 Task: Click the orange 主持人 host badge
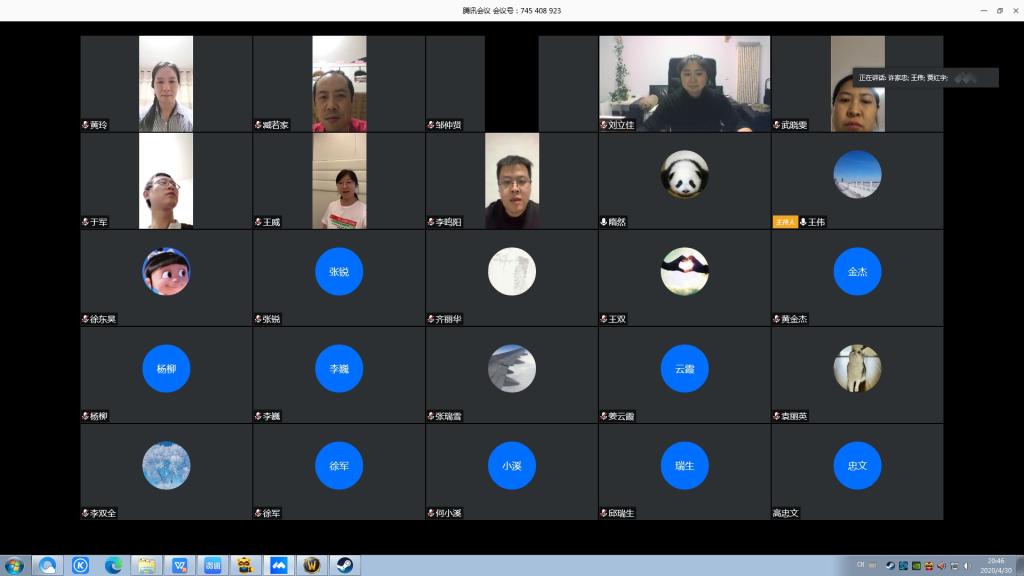pyautogui.click(x=785, y=222)
